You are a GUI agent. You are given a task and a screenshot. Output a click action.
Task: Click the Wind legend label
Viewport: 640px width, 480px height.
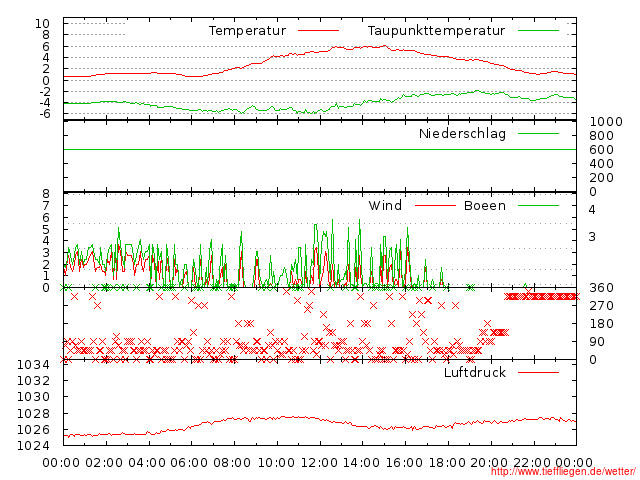[x=385, y=205]
